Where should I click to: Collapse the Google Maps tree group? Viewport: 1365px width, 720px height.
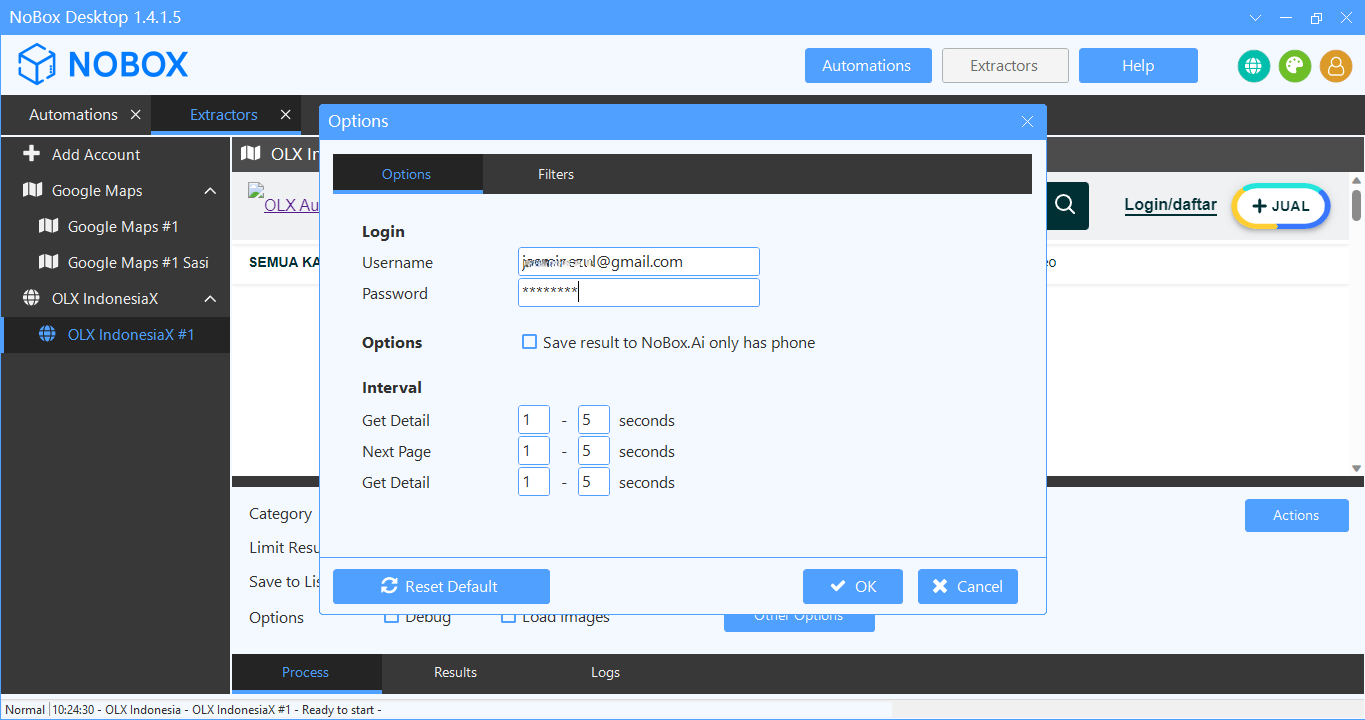pos(210,191)
